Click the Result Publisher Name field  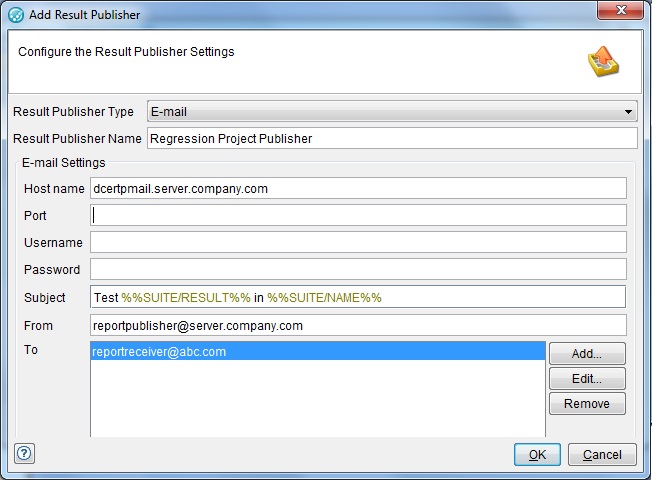pos(392,138)
